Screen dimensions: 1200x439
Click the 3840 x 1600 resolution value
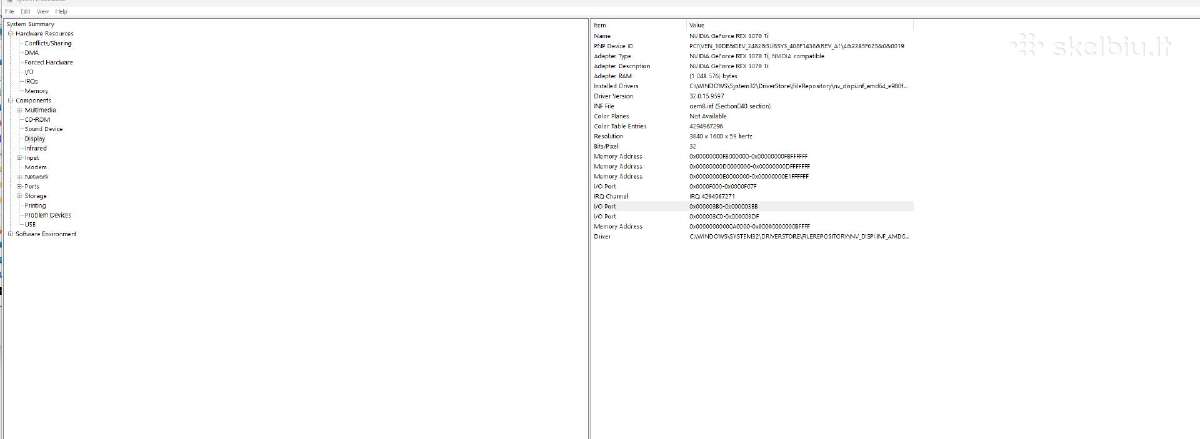click(x=721, y=136)
